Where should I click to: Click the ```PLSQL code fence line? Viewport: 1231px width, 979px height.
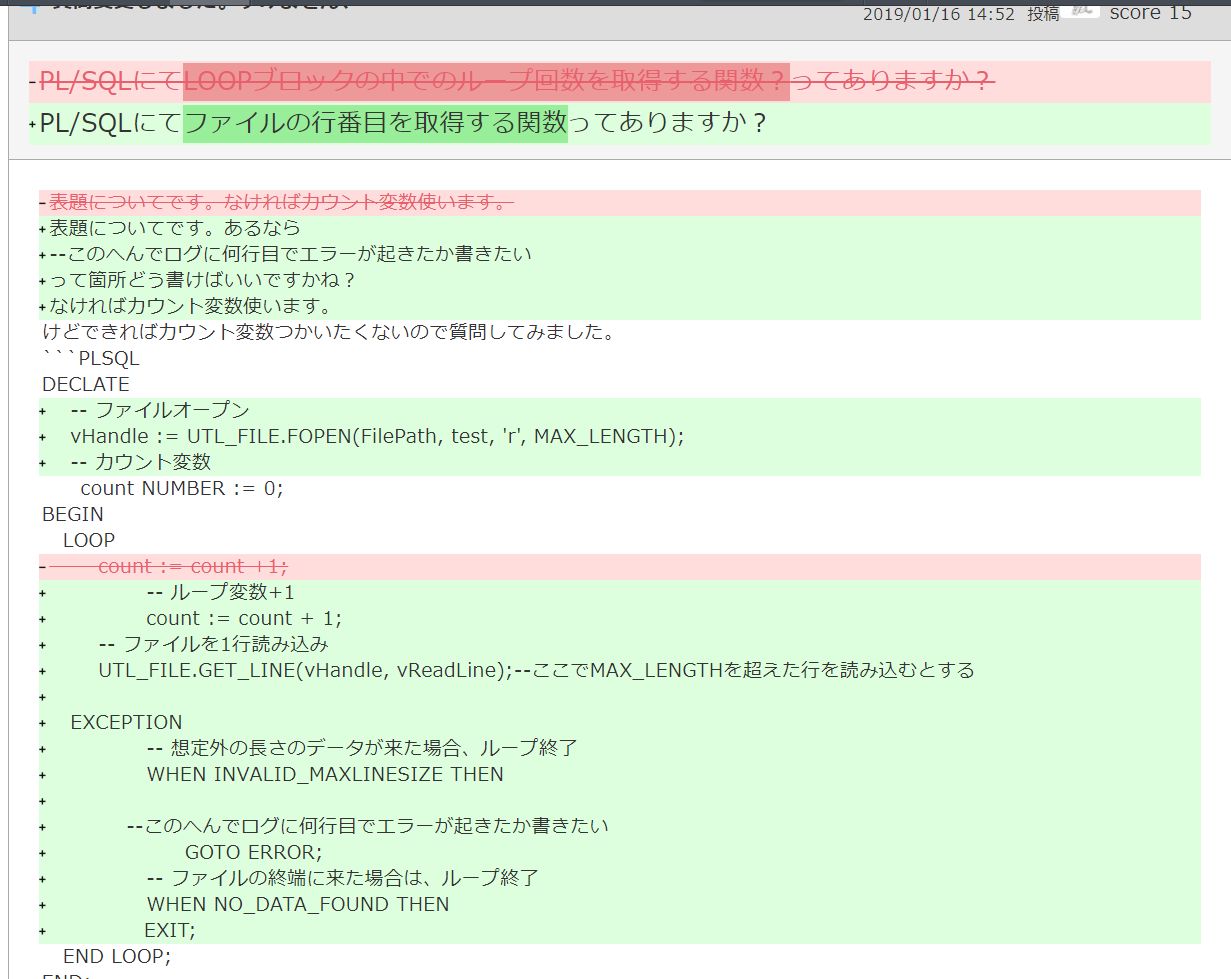coord(91,358)
